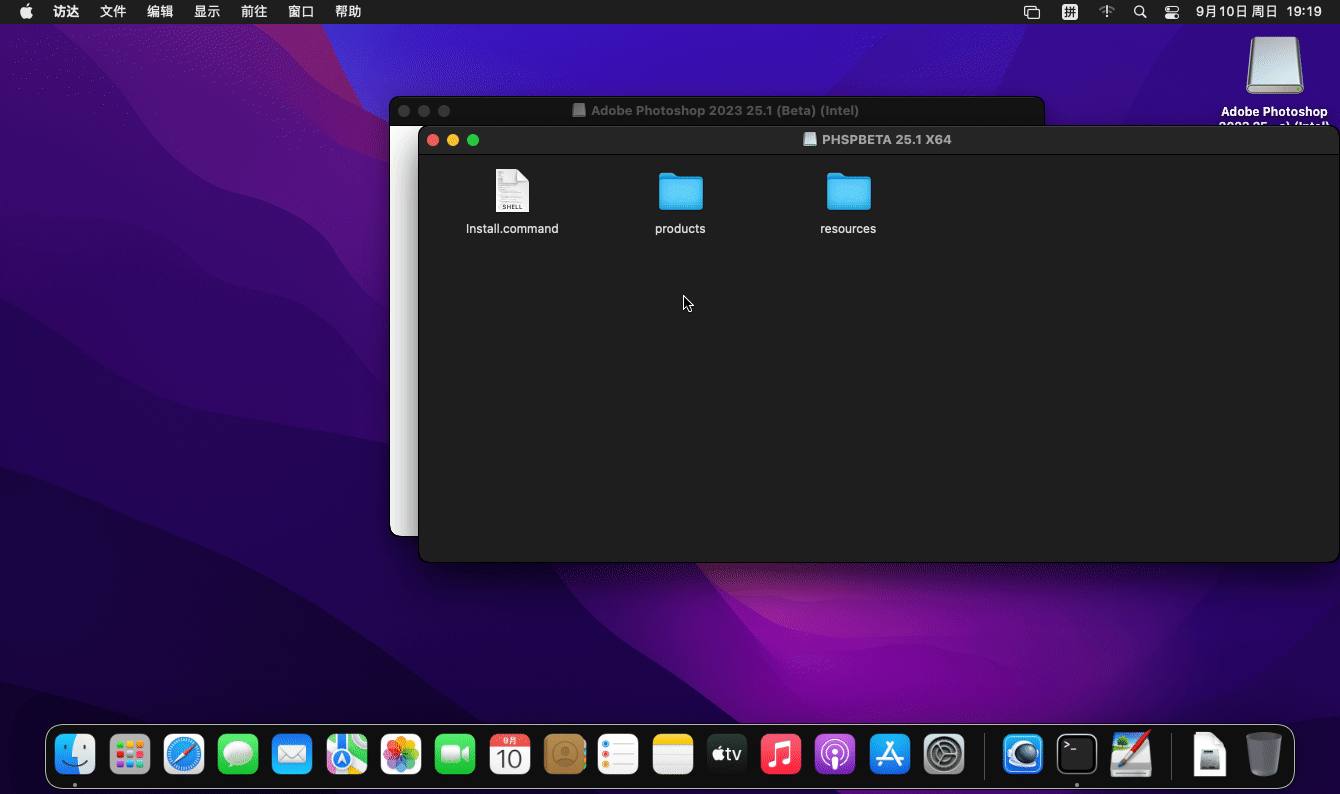Open Mail from the Dock
The image size is (1340, 794).
pos(292,754)
